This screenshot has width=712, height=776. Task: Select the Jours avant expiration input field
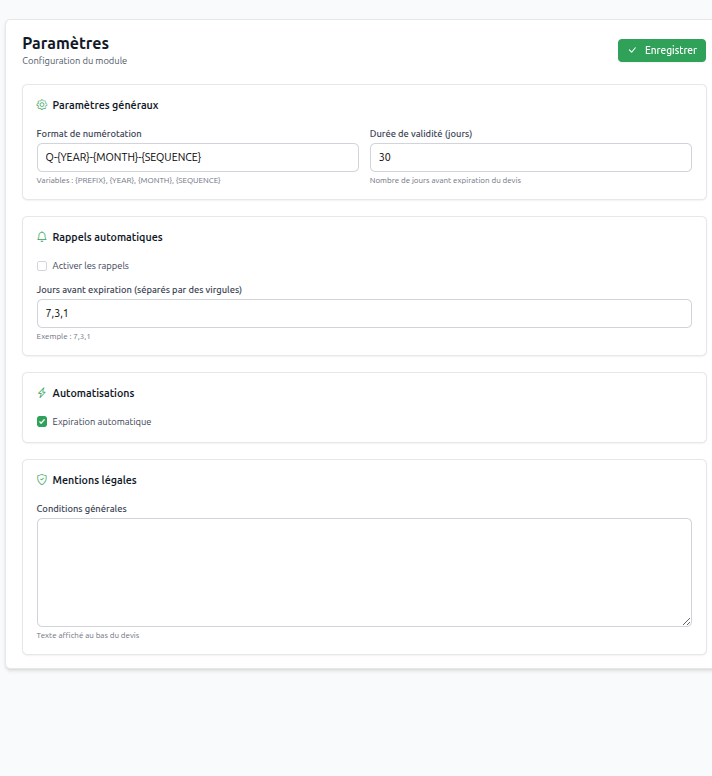click(364, 313)
